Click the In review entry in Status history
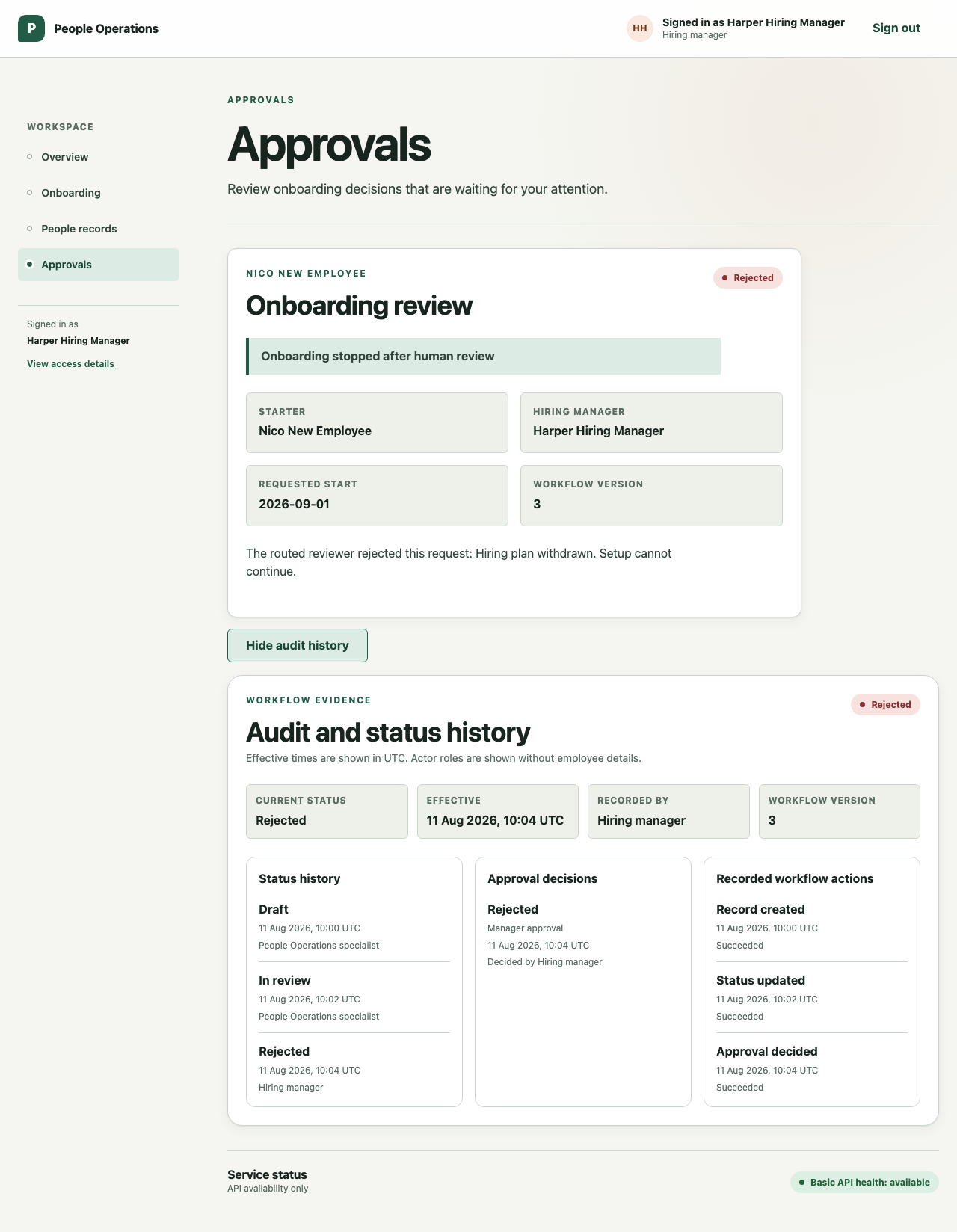Image resolution: width=957 pixels, height=1232 pixels. tap(354, 998)
